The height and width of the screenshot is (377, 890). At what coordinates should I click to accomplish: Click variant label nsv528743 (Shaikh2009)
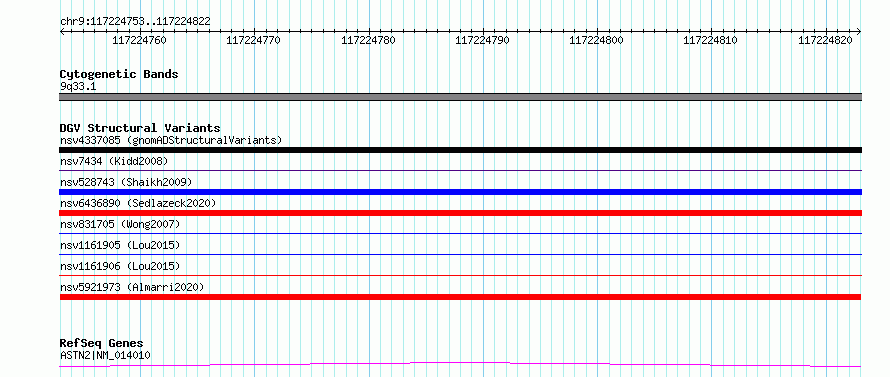(126, 182)
